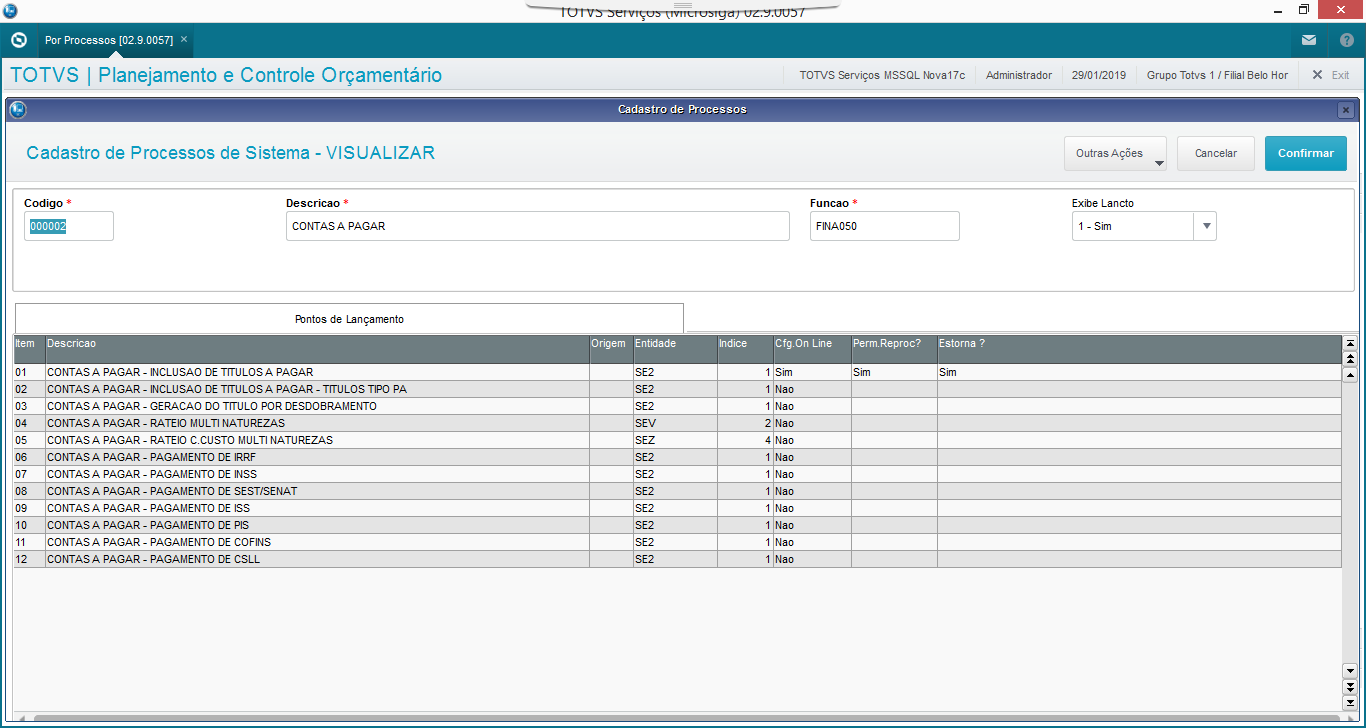Jump to first grid row arrow
1366x728 pixels.
tap(1350, 343)
